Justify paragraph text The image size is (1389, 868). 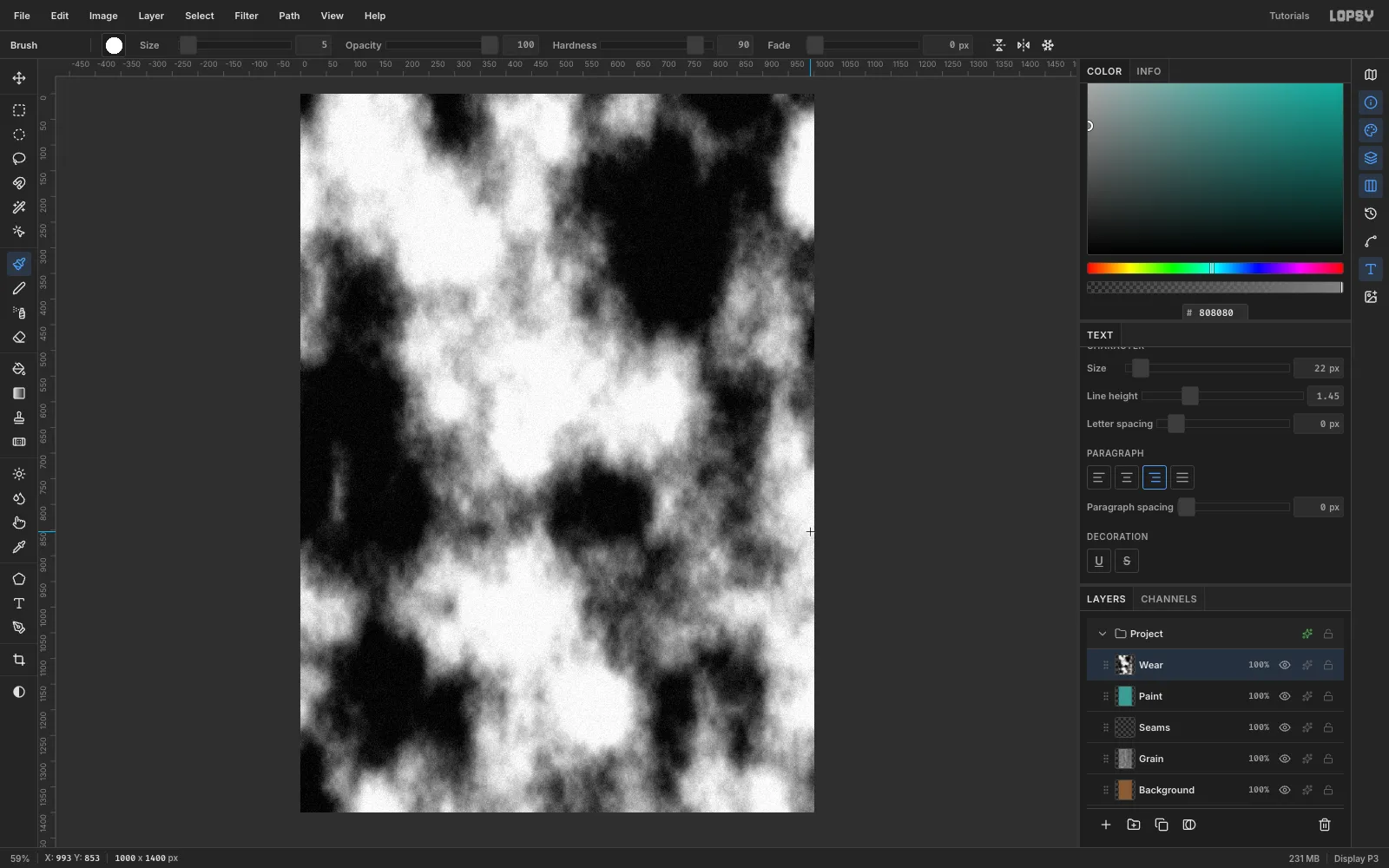pyautogui.click(x=1182, y=477)
